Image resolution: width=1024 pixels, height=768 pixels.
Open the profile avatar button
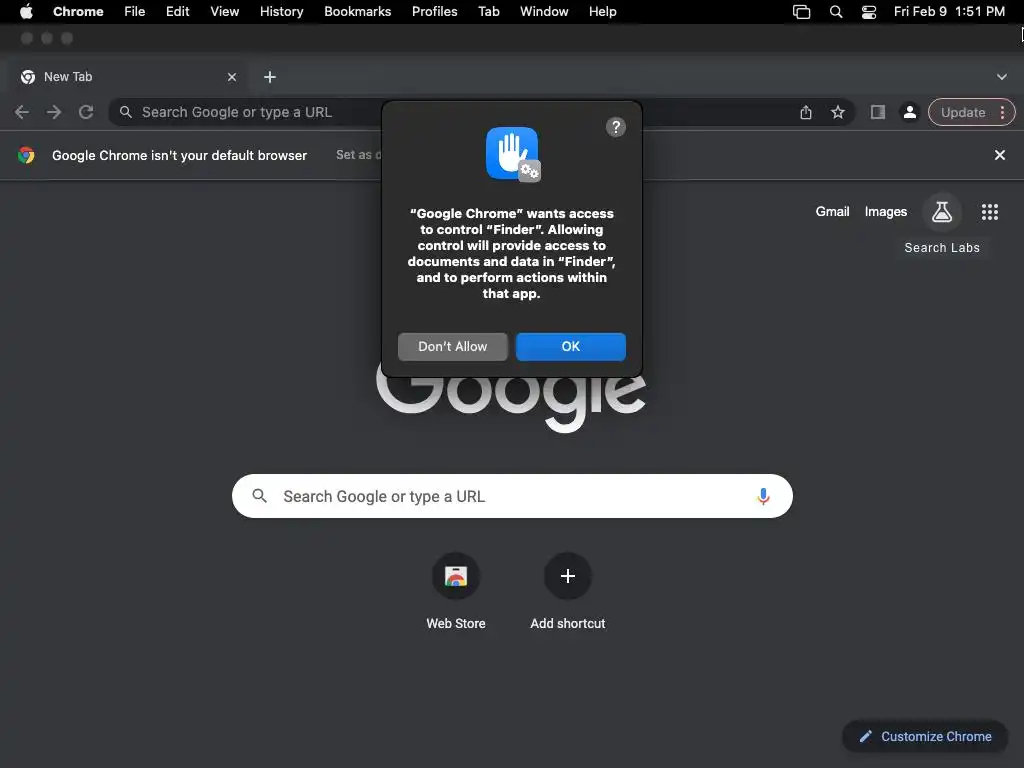pyautogui.click(x=909, y=112)
